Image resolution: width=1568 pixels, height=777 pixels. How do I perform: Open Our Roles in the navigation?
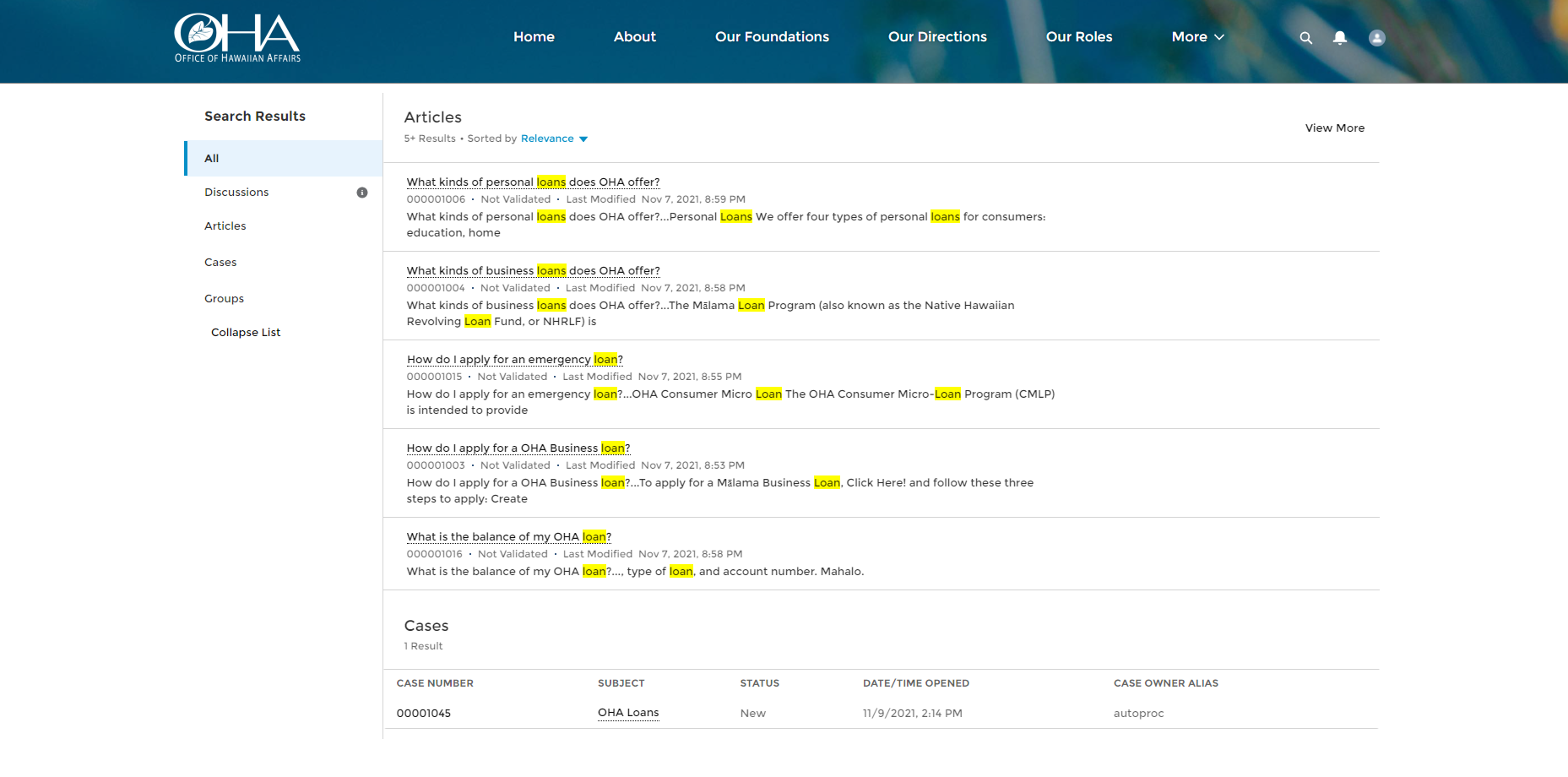pyautogui.click(x=1079, y=37)
